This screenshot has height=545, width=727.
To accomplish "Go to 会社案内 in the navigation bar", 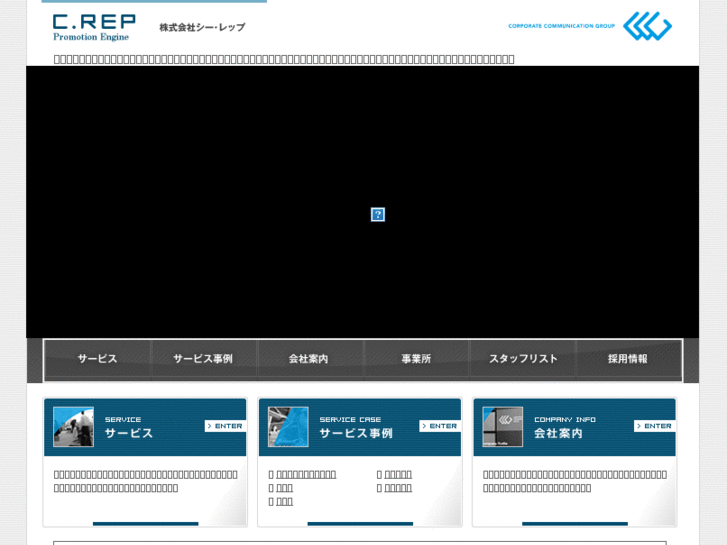I will point(309,359).
